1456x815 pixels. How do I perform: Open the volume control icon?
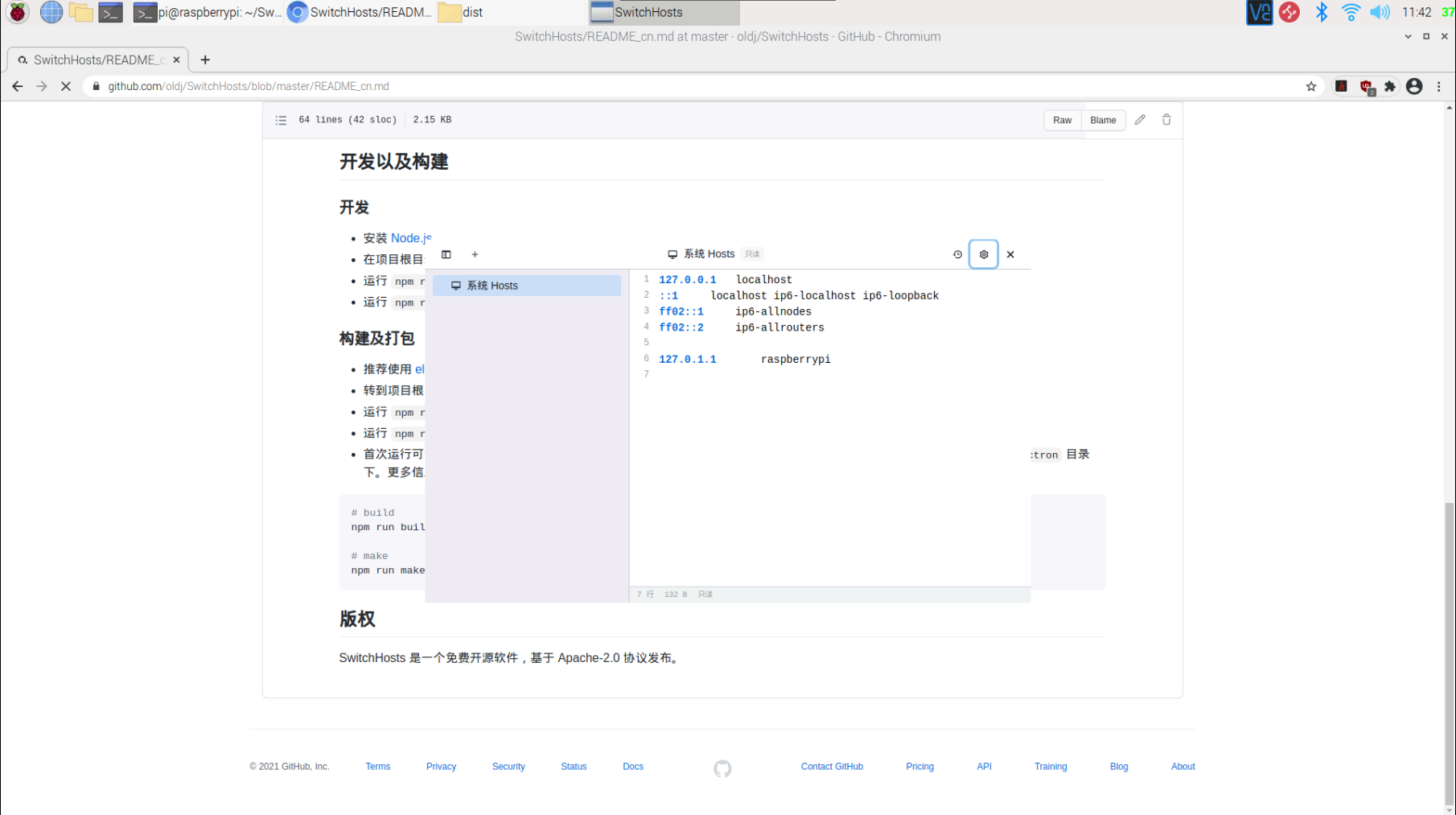click(1380, 12)
